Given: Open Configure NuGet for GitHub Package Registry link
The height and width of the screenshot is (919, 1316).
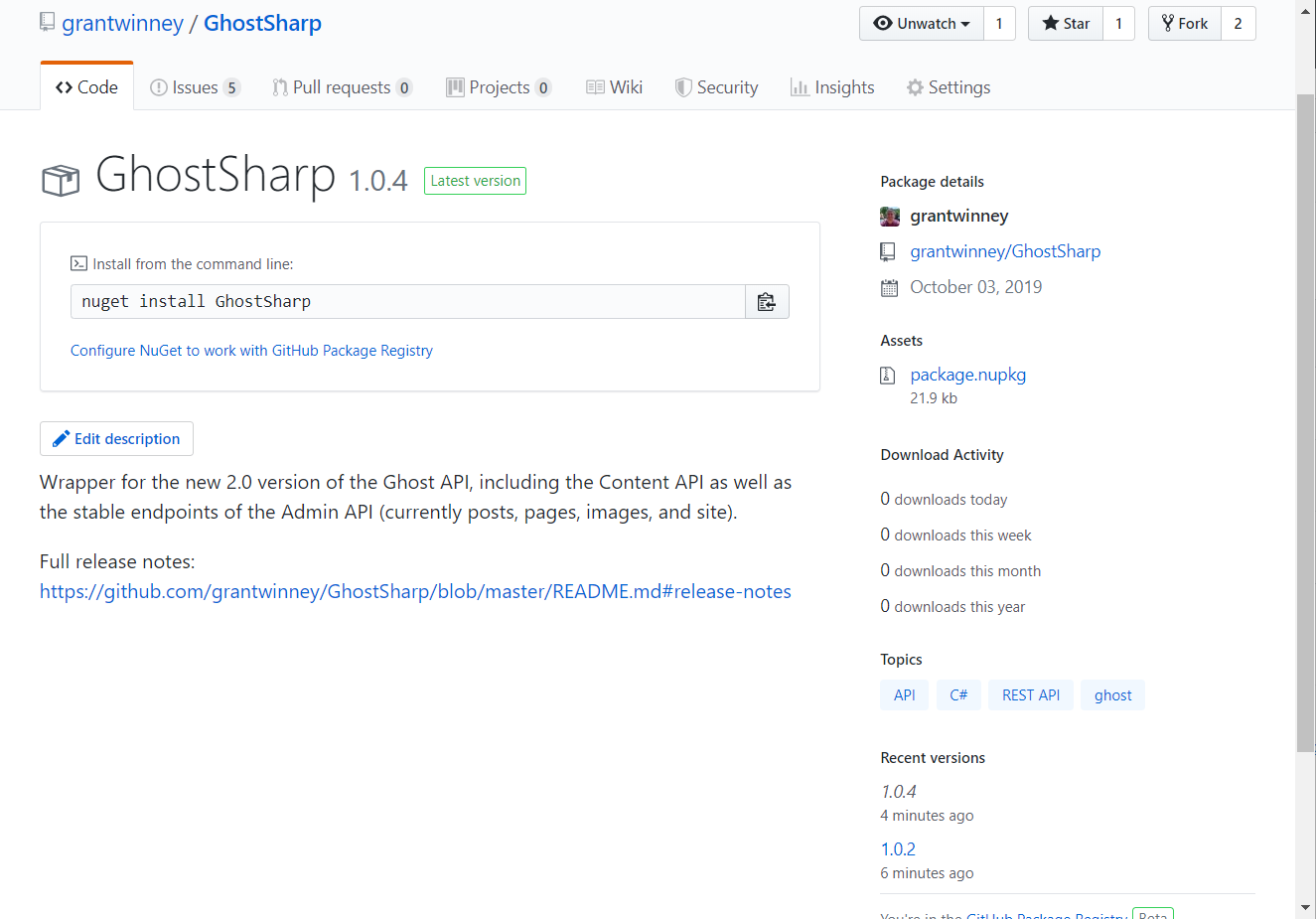Looking at the screenshot, I should (251, 351).
